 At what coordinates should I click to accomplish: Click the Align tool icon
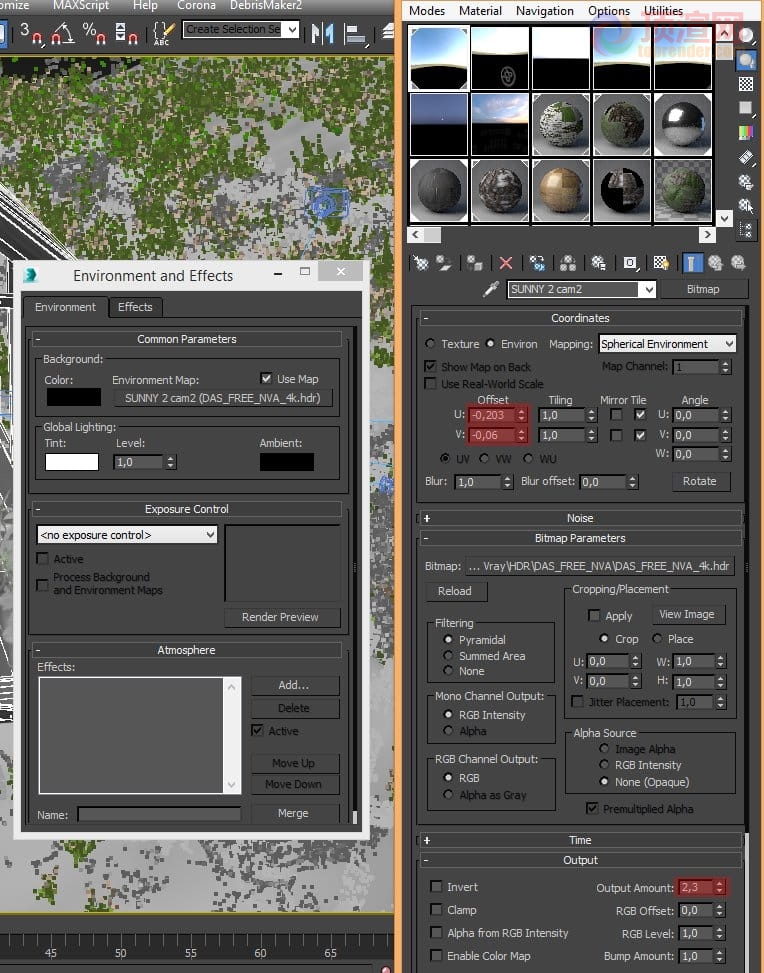pyautogui.click(x=356, y=34)
